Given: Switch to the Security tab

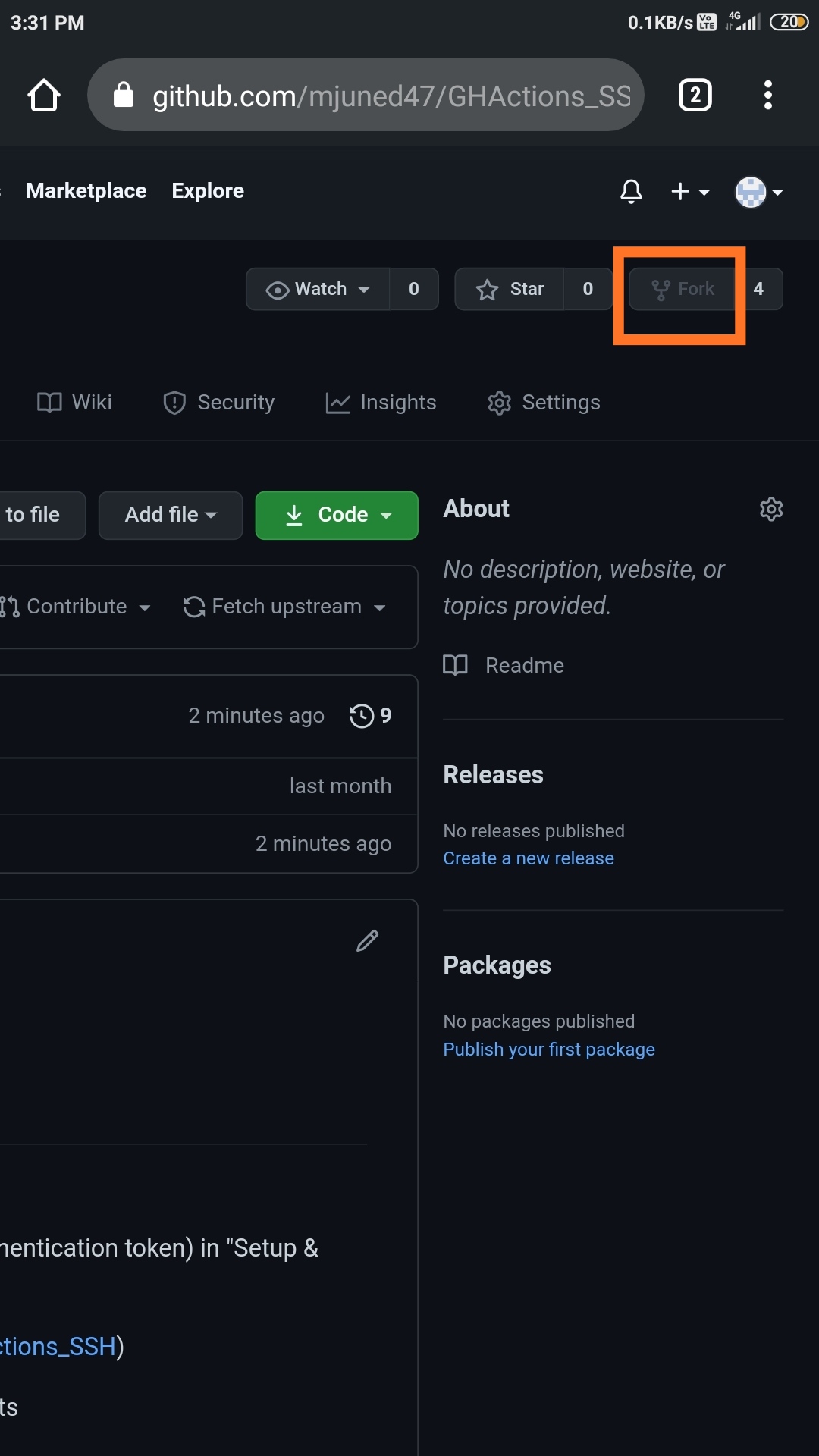Looking at the screenshot, I should coord(219,402).
